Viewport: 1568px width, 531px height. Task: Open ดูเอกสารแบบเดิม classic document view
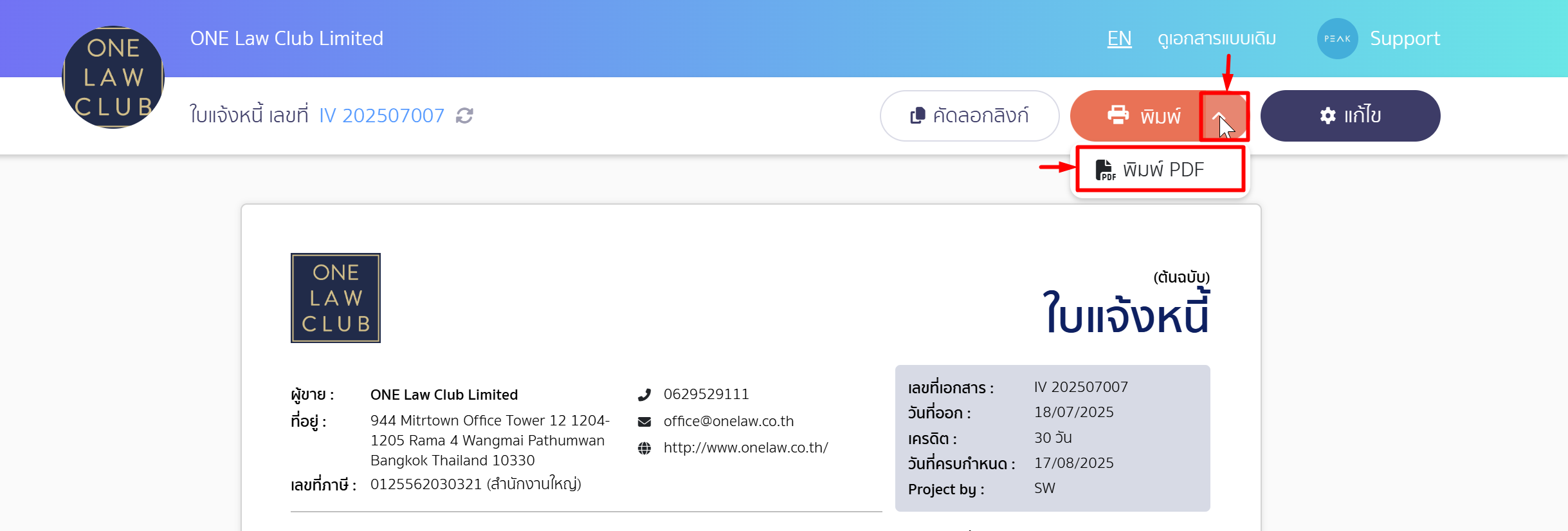1217,39
